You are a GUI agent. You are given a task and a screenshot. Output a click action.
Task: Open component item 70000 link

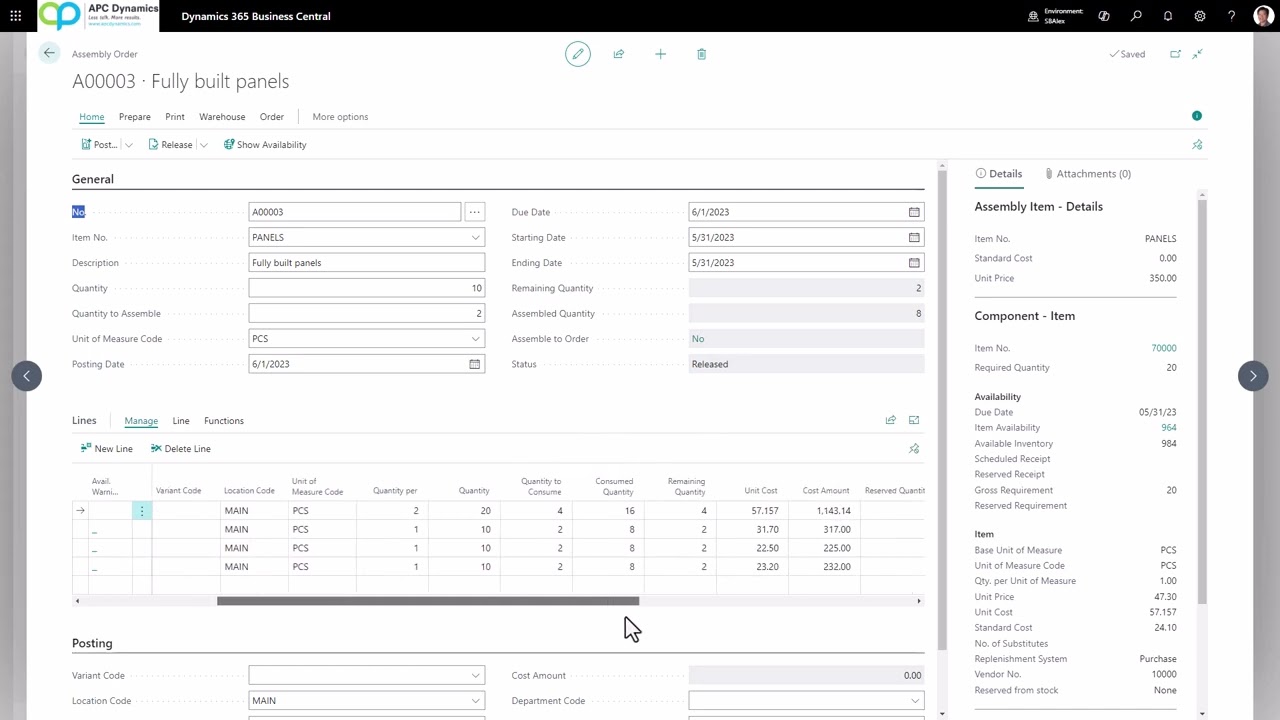click(1163, 348)
